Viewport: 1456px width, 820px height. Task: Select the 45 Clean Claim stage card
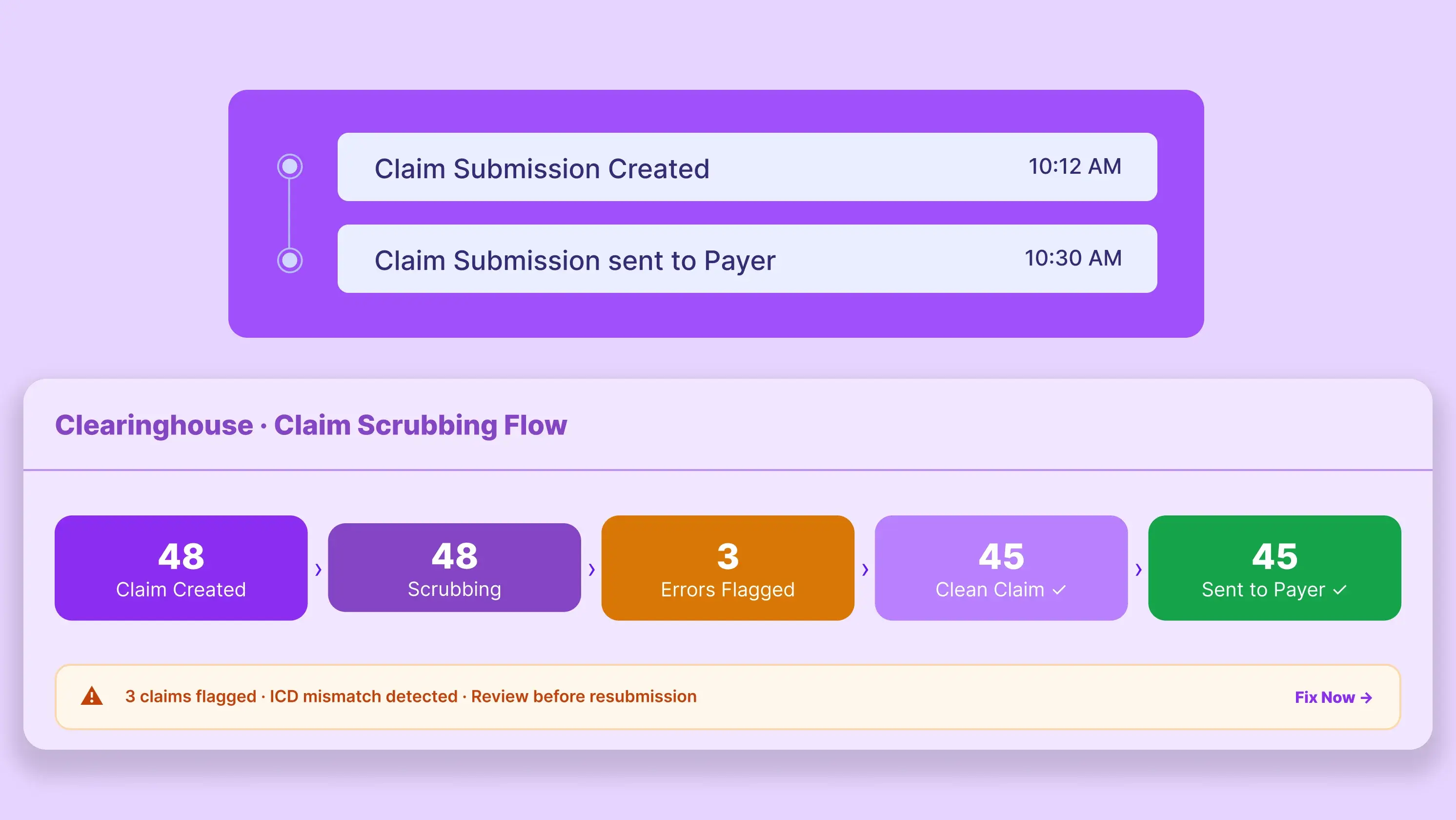pos(1001,567)
